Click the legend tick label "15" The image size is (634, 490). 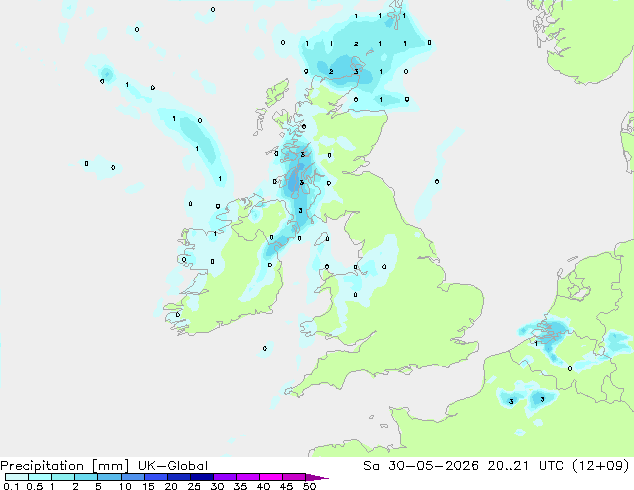pos(148,486)
